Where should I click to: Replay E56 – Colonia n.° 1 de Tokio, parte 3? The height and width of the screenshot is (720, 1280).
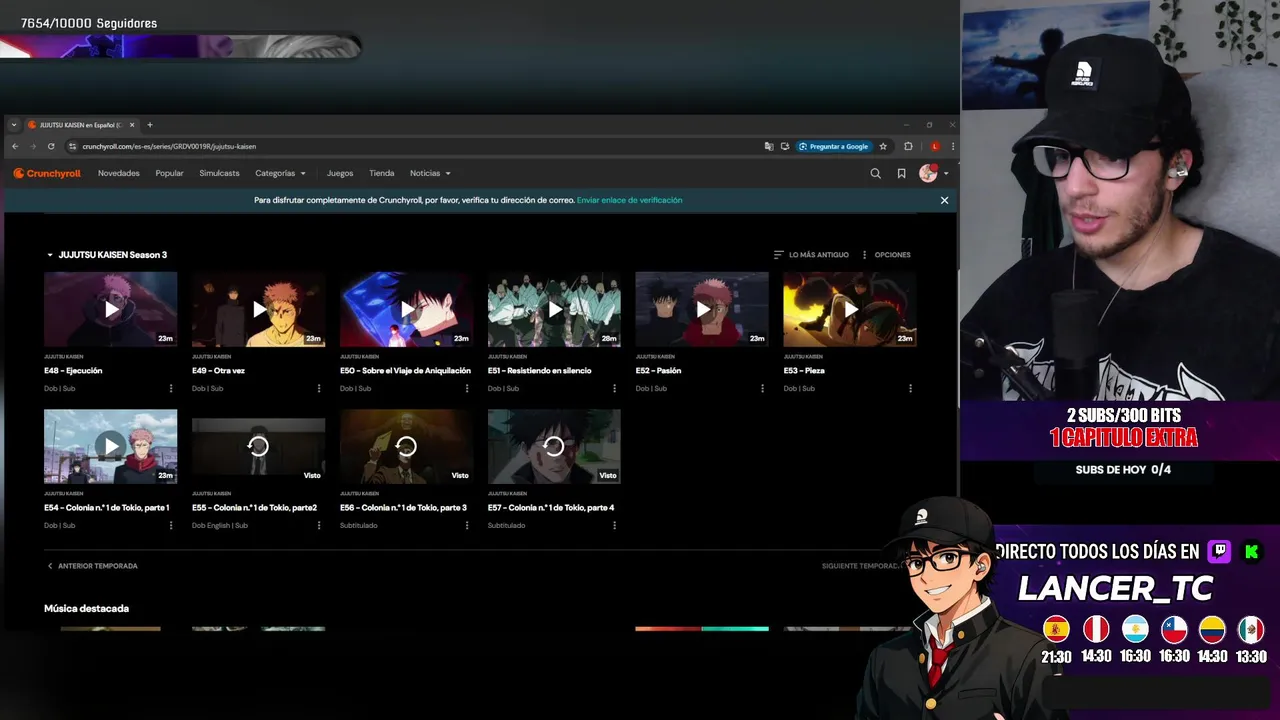pyautogui.click(x=406, y=446)
